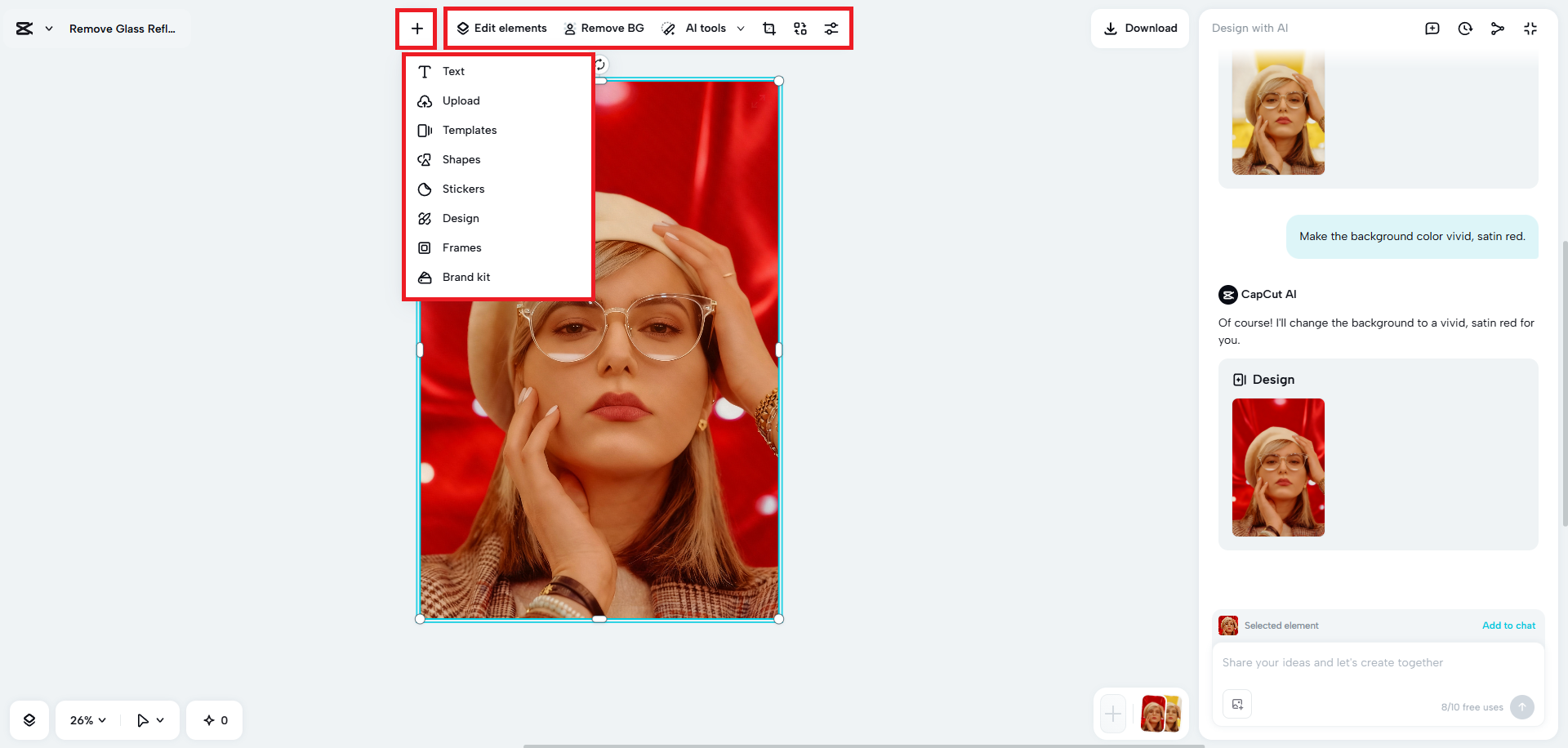Click the Download button
Image resolution: width=1568 pixels, height=748 pixels.
click(1140, 28)
